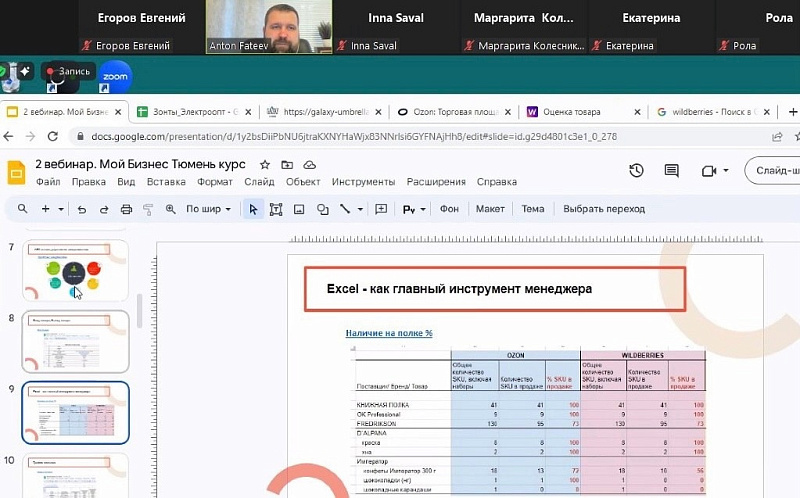The width and height of the screenshot is (800, 498).
Task: Switch to 'Оценка товара' tab
Action: coord(584,112)
